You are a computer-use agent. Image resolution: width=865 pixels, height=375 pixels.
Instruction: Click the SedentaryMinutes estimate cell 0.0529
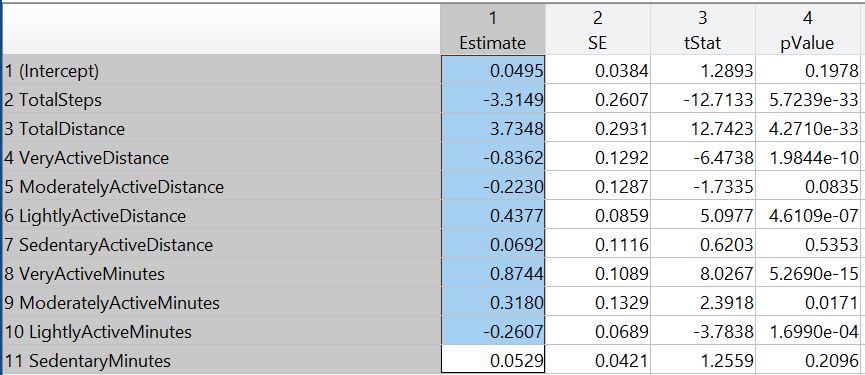[x=493, y=361]
